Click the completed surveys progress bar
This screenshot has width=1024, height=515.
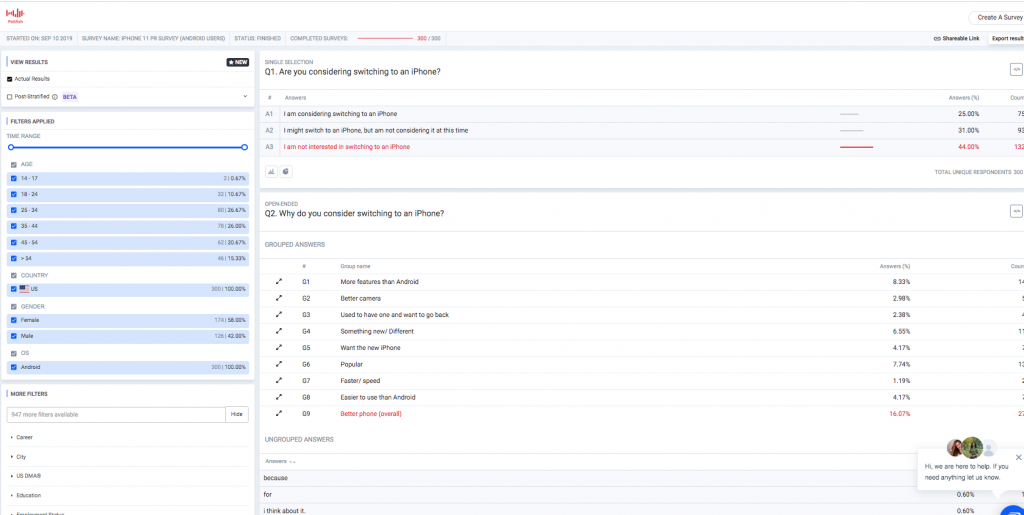point(385,39)
